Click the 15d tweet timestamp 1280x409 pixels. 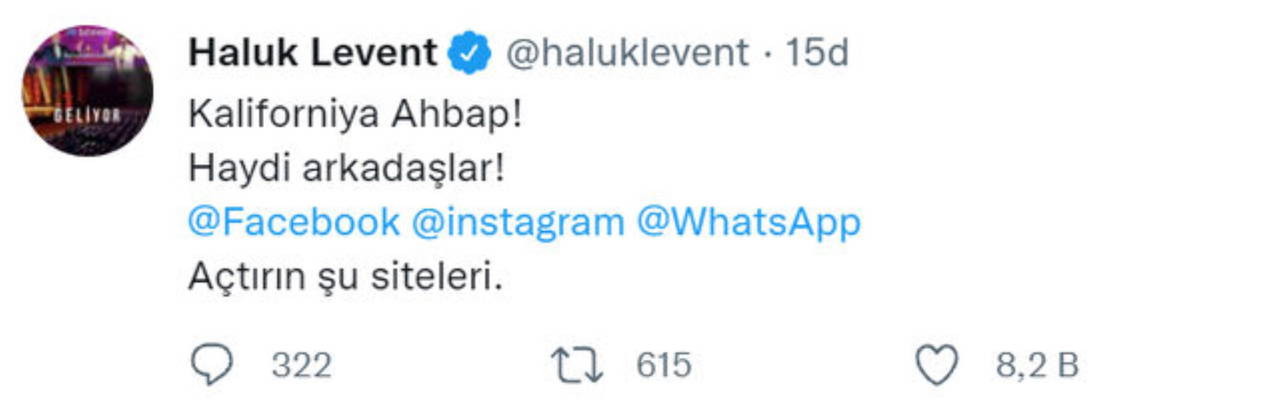coord(817,53)
